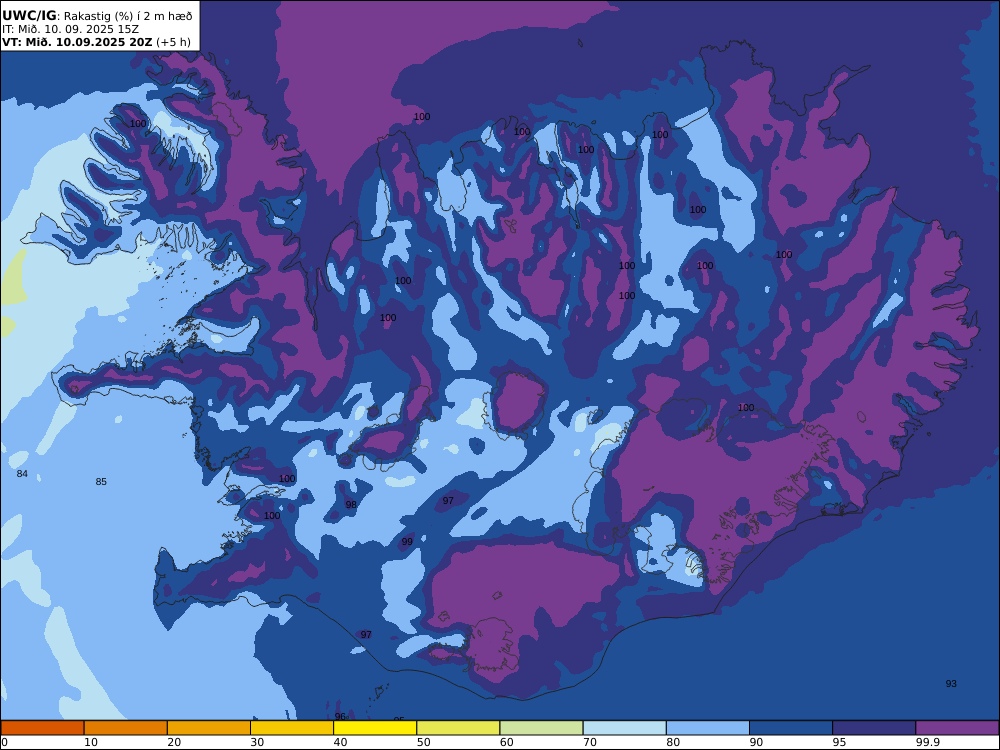Viewport: 1000px width, 750px height.
Task: Select the medium blue 90–95 legend swatch
Action: tap(791, 728)
